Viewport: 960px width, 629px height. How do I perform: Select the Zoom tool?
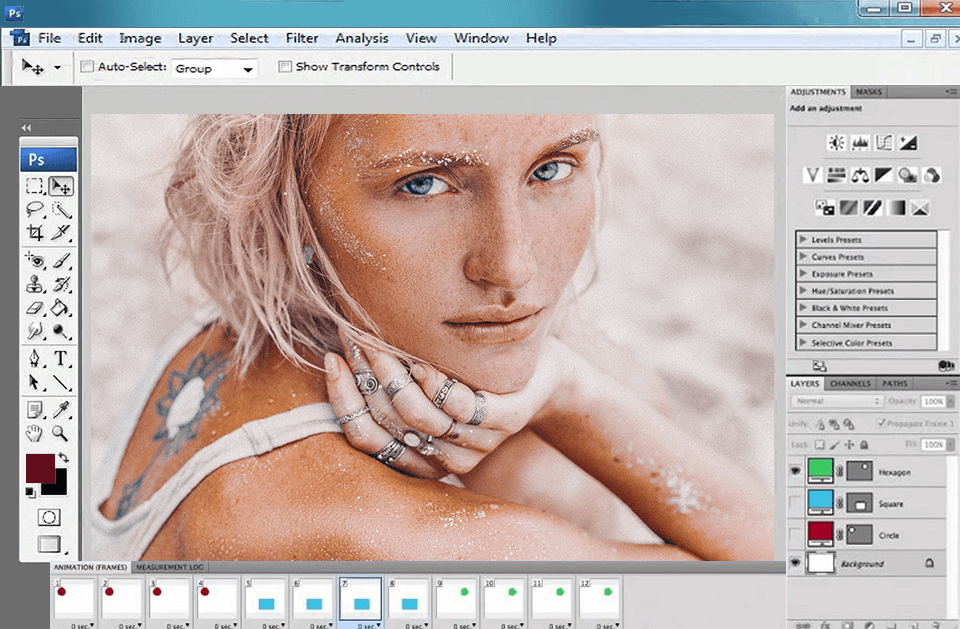pyautogui.click(x=60, y=433)
